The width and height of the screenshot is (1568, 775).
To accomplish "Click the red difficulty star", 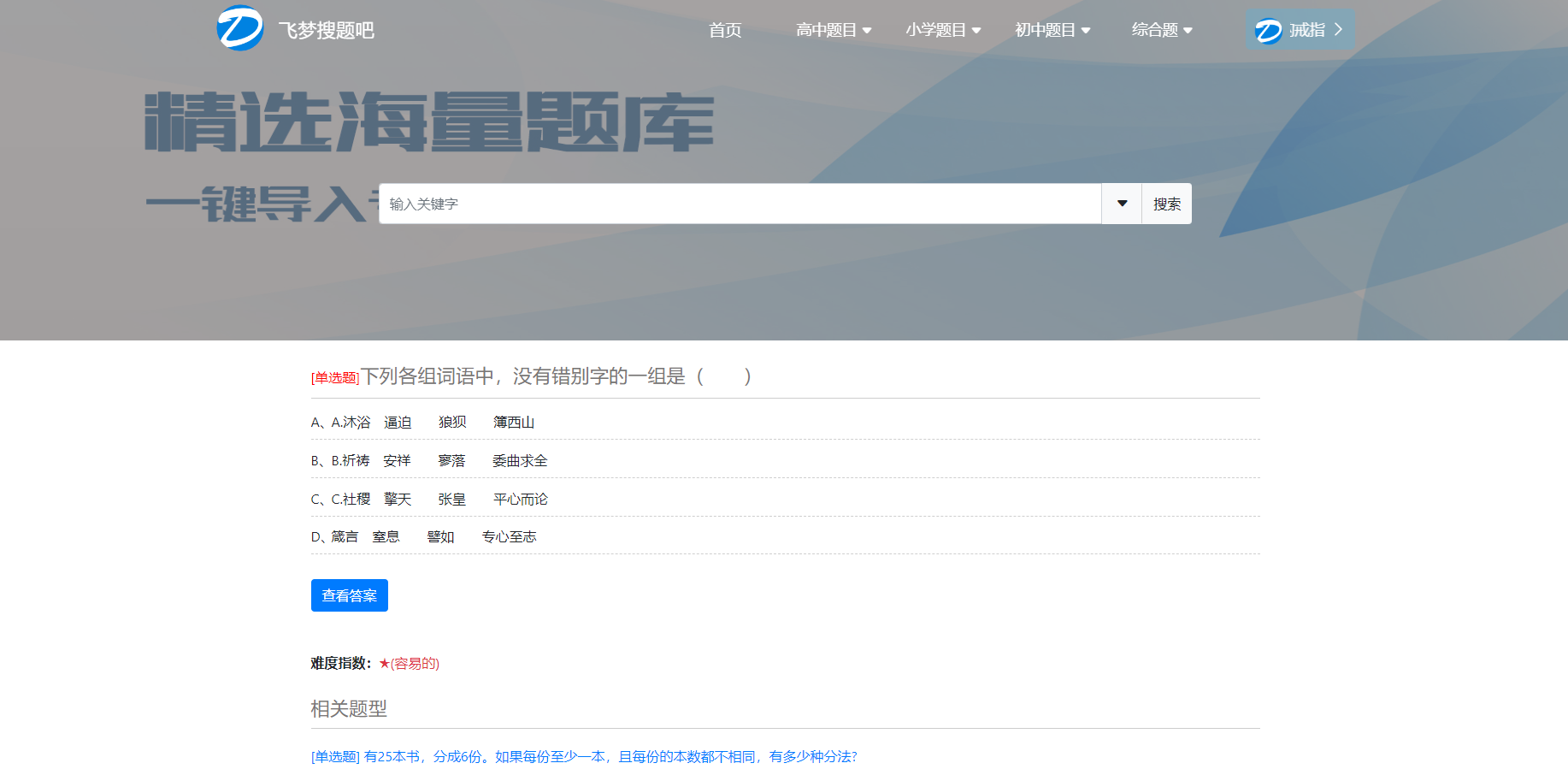I will [385, 664].
